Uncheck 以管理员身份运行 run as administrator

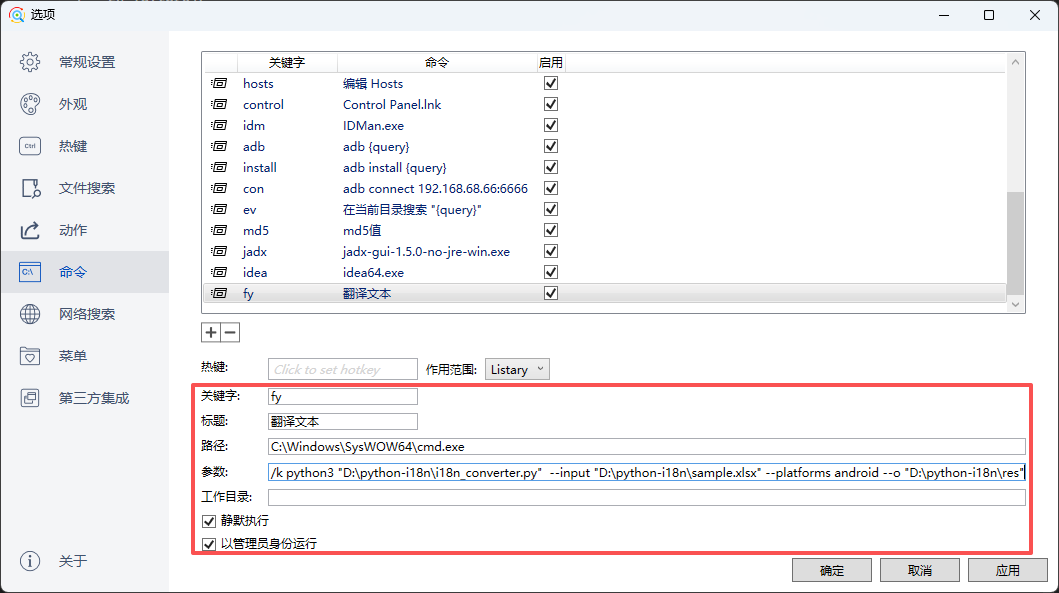(x=209, y=544)
